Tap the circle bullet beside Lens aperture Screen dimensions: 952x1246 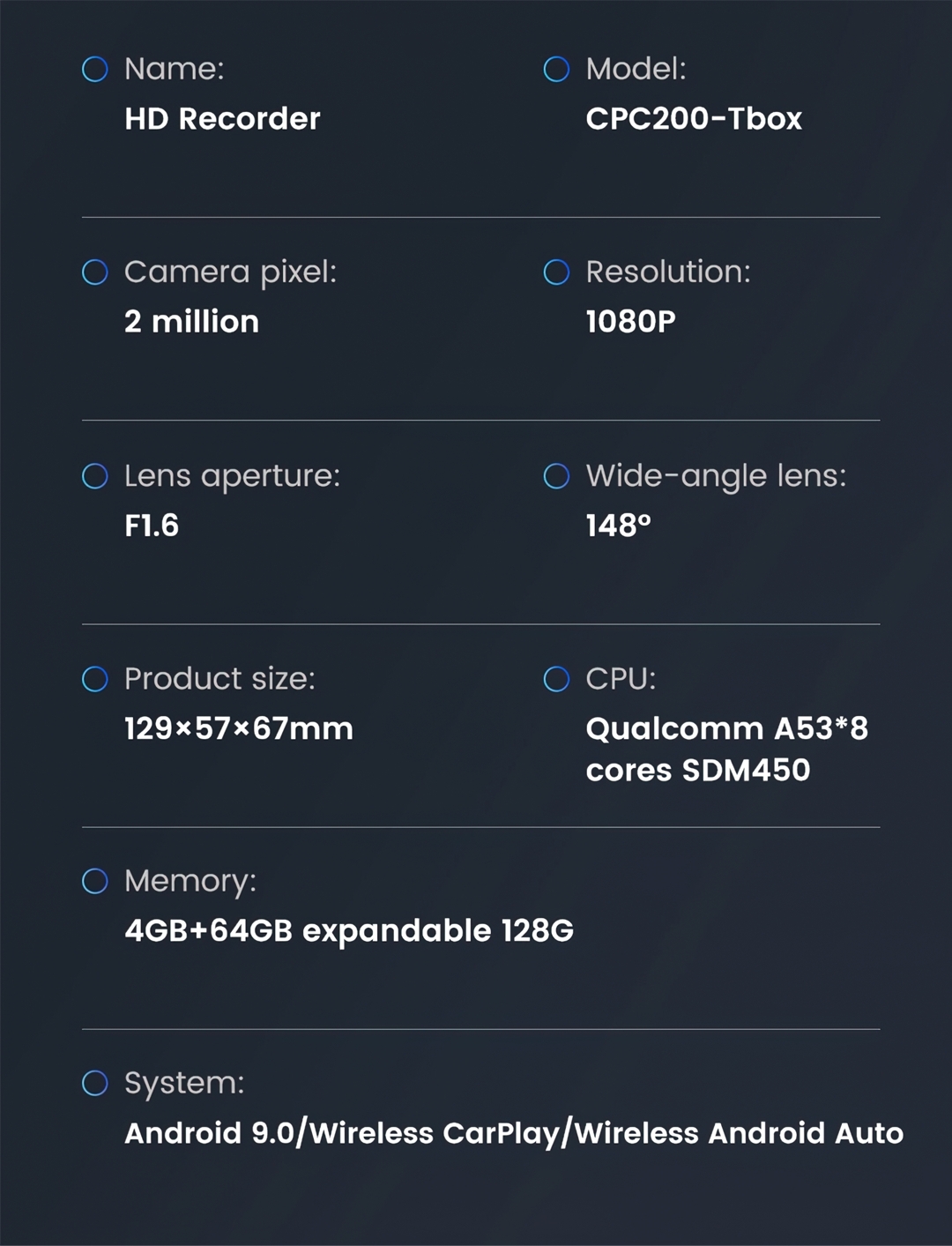pos(95,476)
